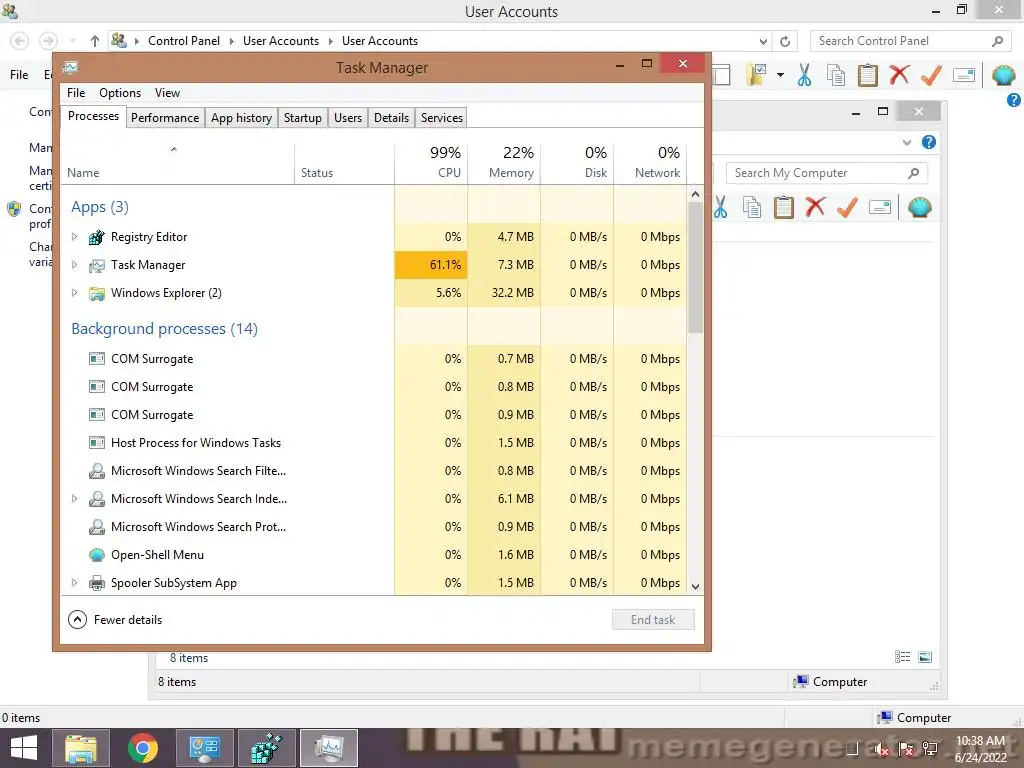Open Task Manager File menu
Viewport: 1024px width, 768px height.
point(76,93)
